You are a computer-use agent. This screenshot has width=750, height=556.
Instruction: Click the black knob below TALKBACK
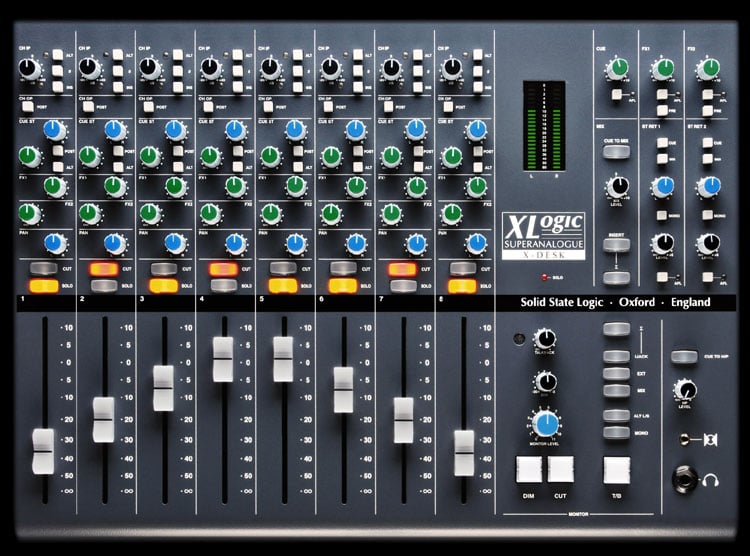pyautogui.click(x=545, y=382)
